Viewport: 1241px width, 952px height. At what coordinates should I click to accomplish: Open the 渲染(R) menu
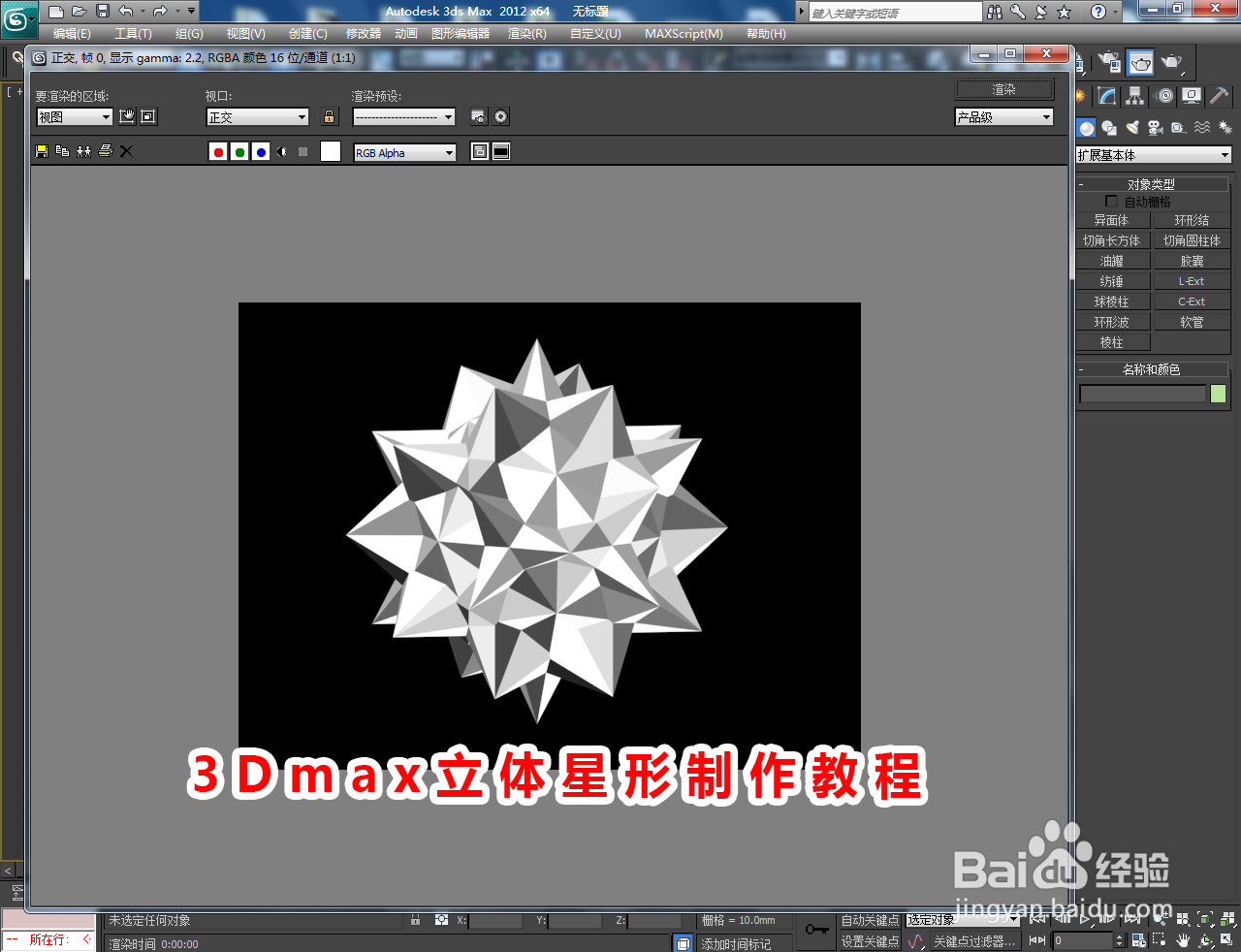point(526,33)
